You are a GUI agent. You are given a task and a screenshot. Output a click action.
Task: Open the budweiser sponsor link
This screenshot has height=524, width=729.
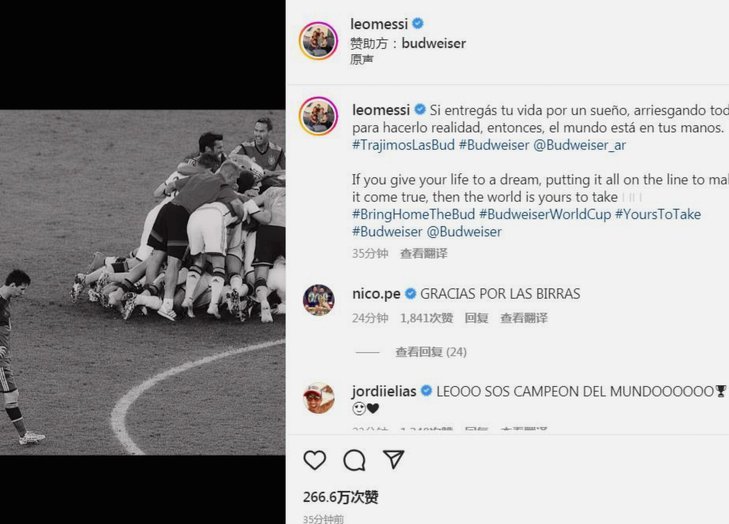(433, 43)
